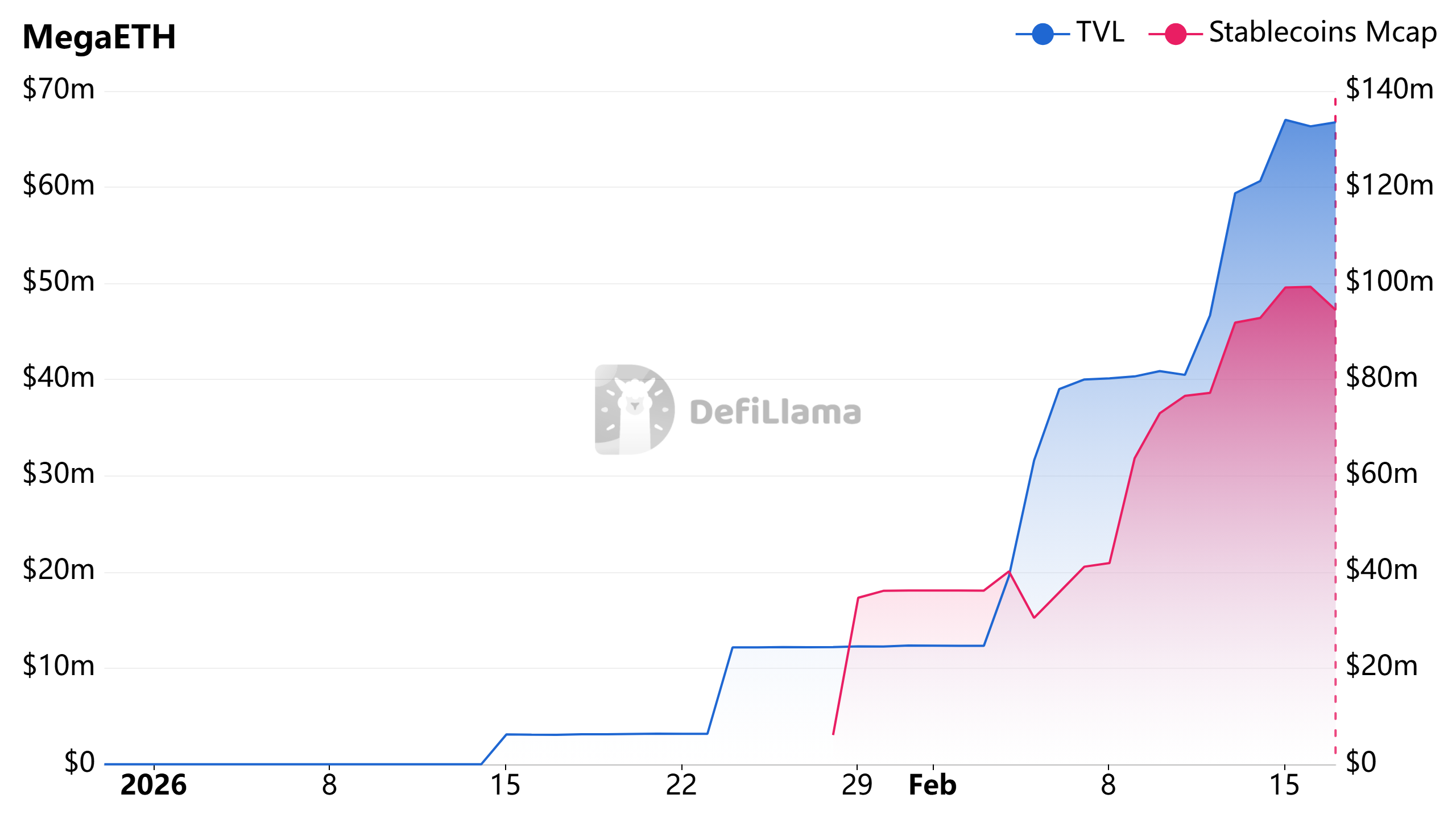Click the $80m right axis label
This screenshot has width=1456, height=819.
pyautogui.click(x=1381, y=378)
